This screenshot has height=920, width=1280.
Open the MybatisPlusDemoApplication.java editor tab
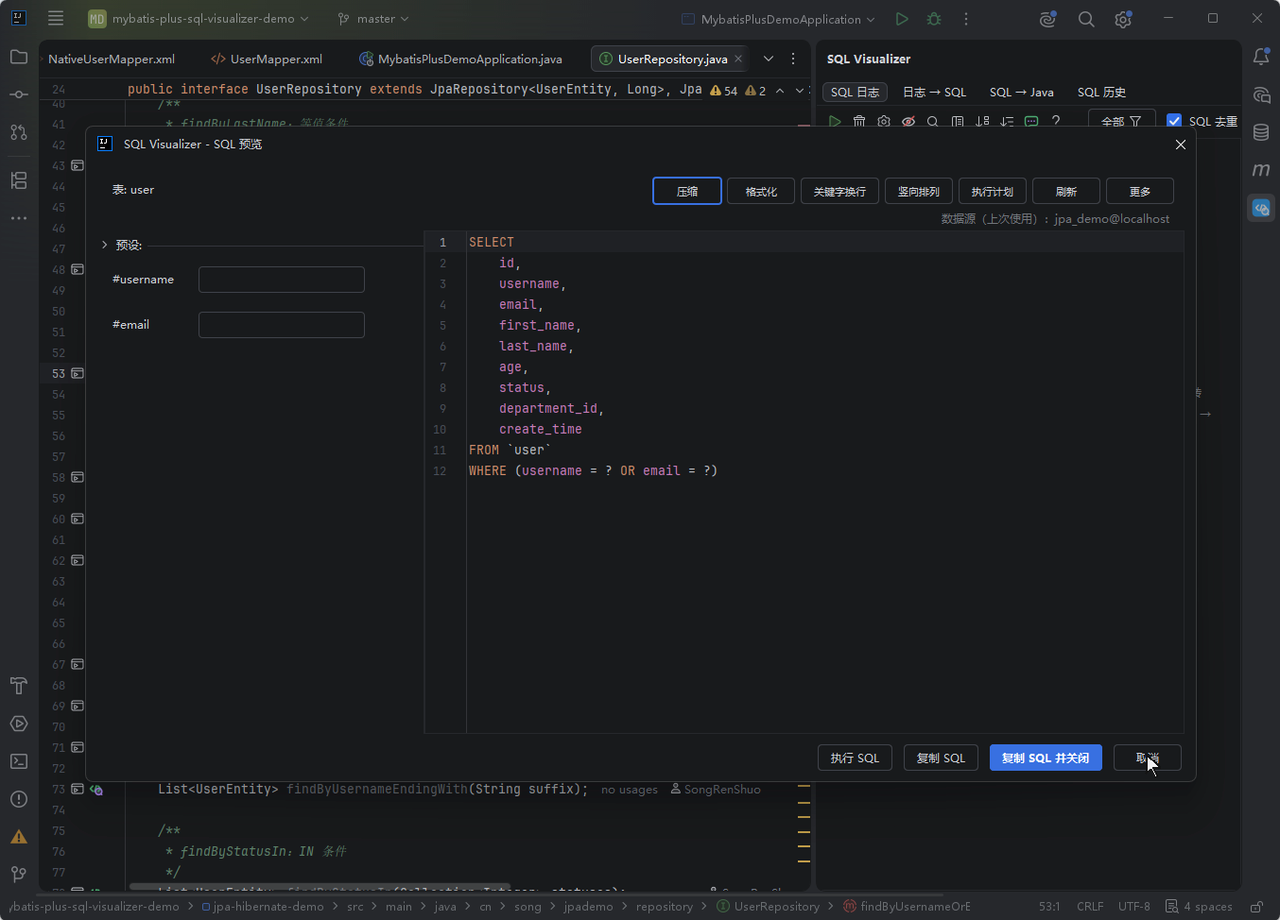click(460, 59)
